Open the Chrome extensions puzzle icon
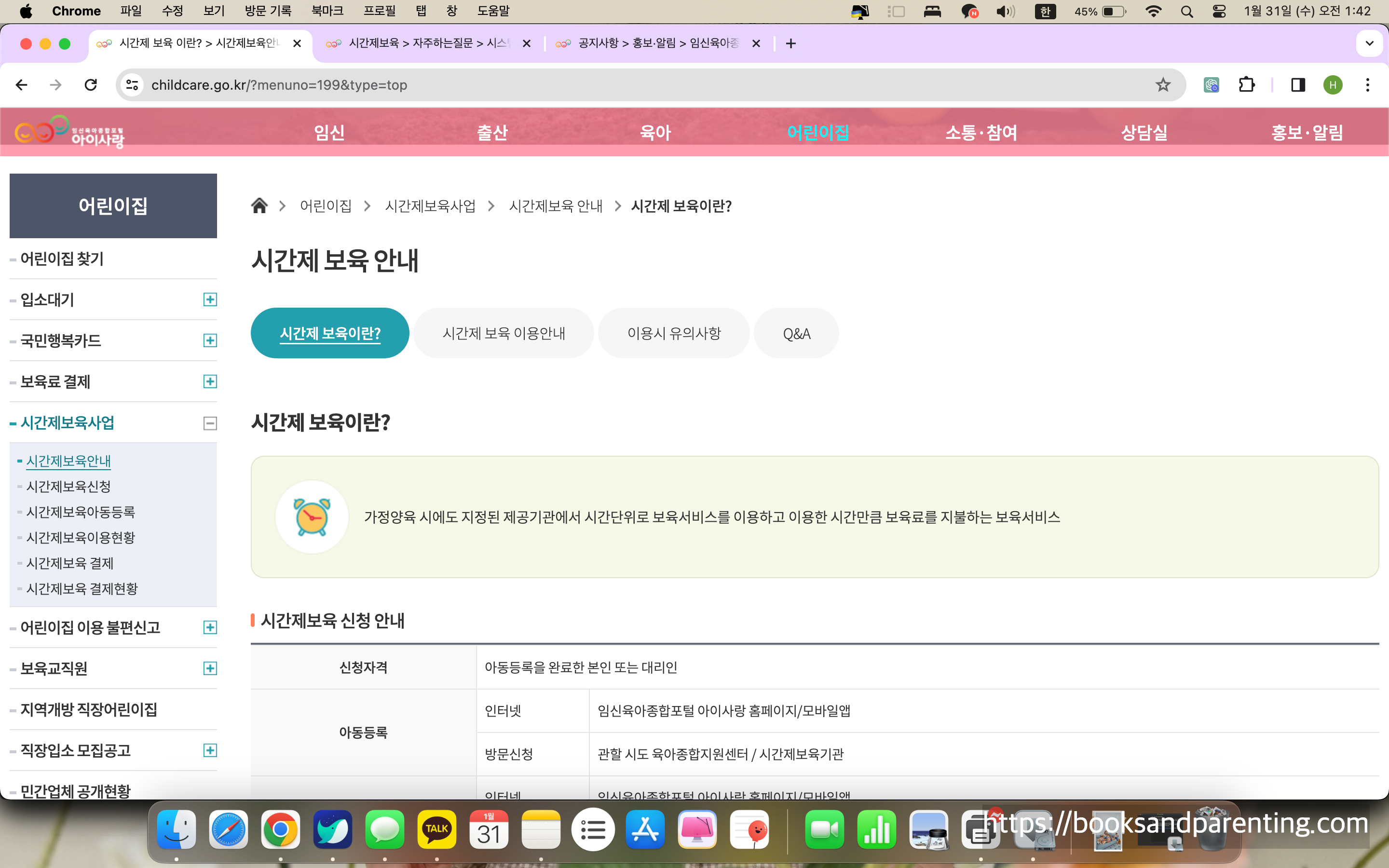1389x868 pixels. pos(1246,85)
